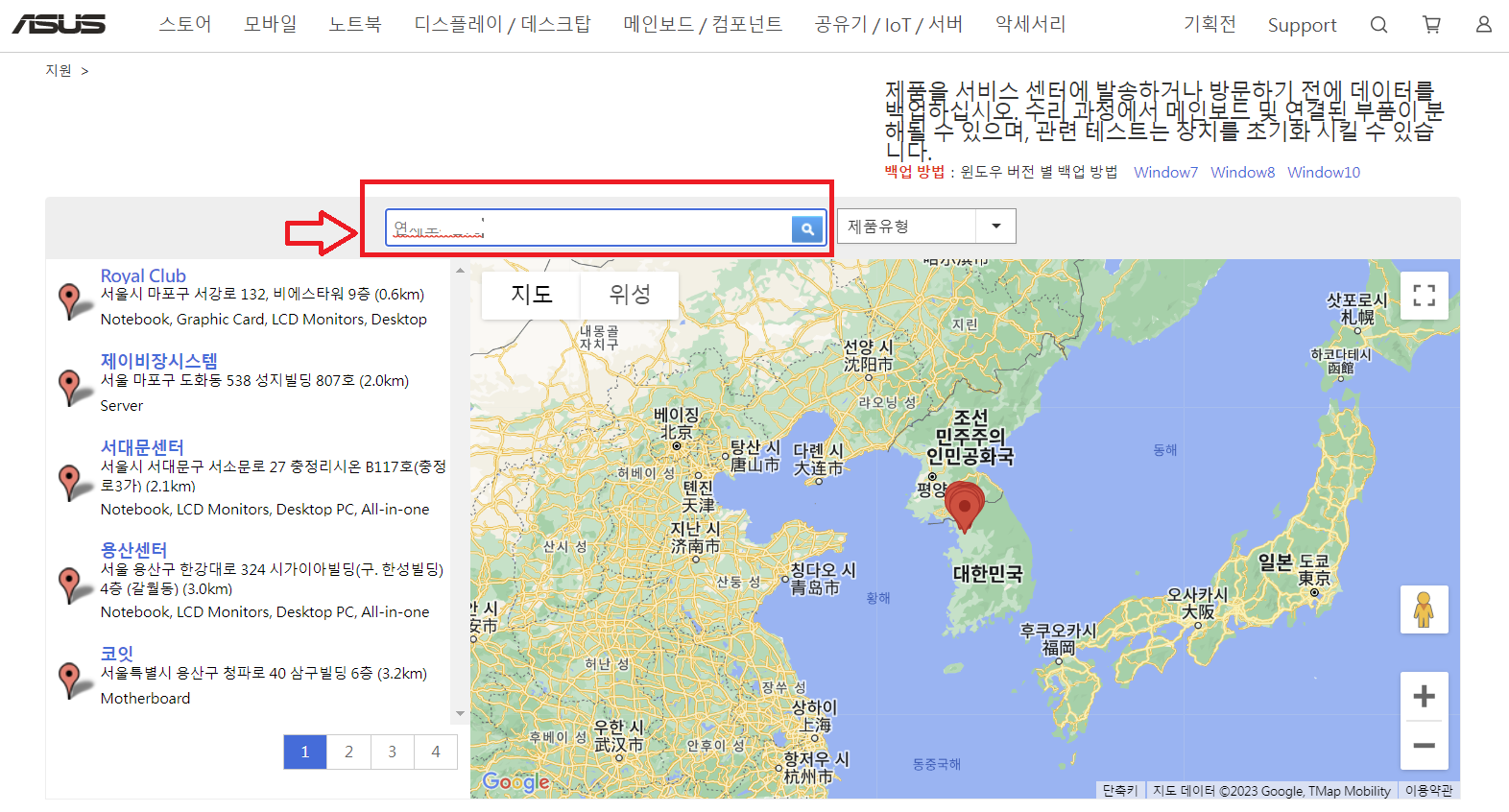Open the Support menu
The height and width of the screenshot is (812, 1509).
pos(1302,25)
